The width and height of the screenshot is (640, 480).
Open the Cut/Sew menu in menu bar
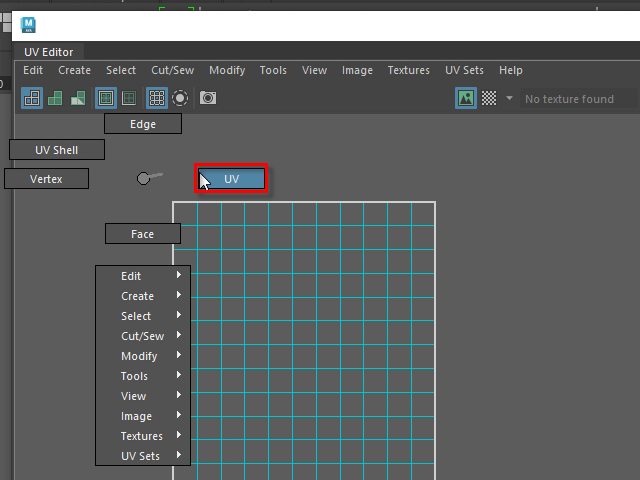click(172, 70)
